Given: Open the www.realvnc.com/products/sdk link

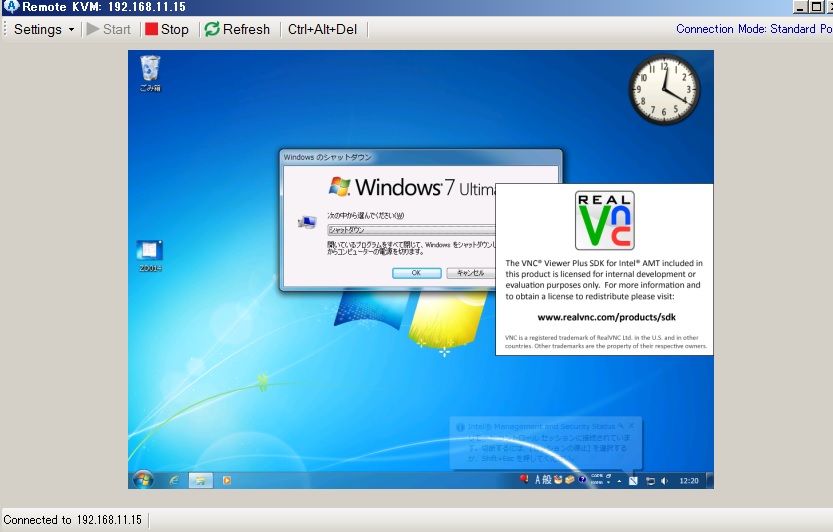Looking at the screenshot, I should [x=607, y=317].
